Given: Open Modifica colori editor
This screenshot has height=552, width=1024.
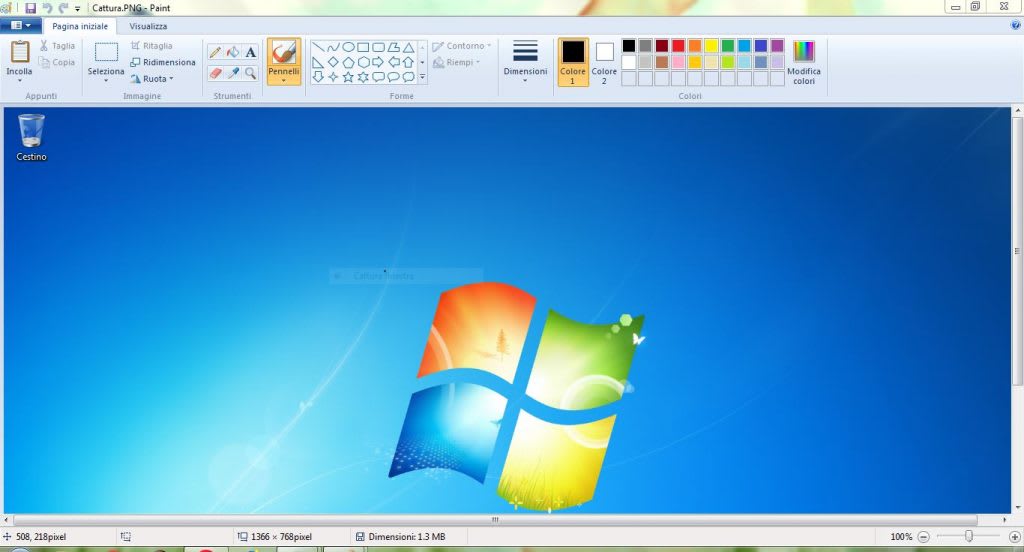Looking at the screenshot, I should 804,62.
